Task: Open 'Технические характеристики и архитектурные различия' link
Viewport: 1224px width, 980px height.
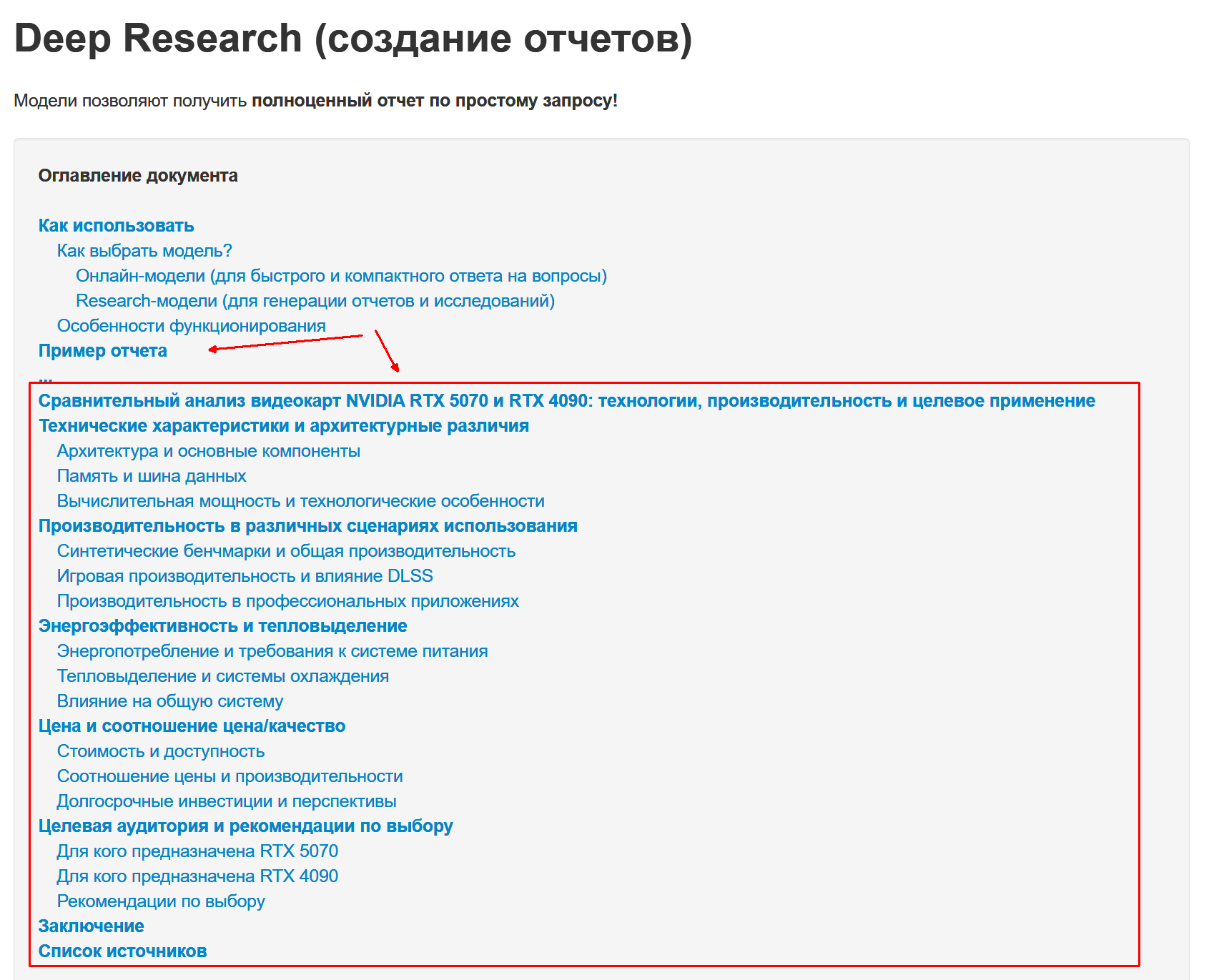Action: tap(284, 426)
